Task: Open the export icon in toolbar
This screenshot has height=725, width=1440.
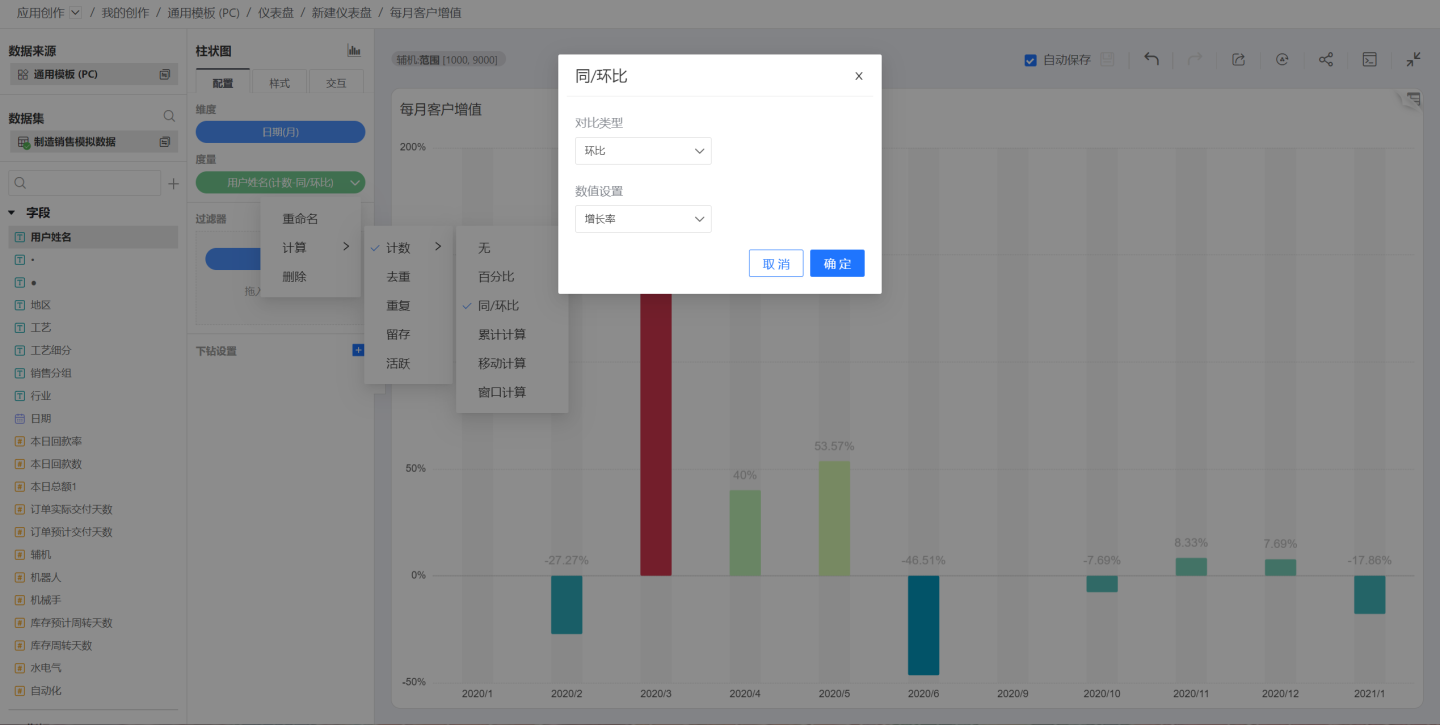Action: pyautogui.click(x=1238, y=60)
